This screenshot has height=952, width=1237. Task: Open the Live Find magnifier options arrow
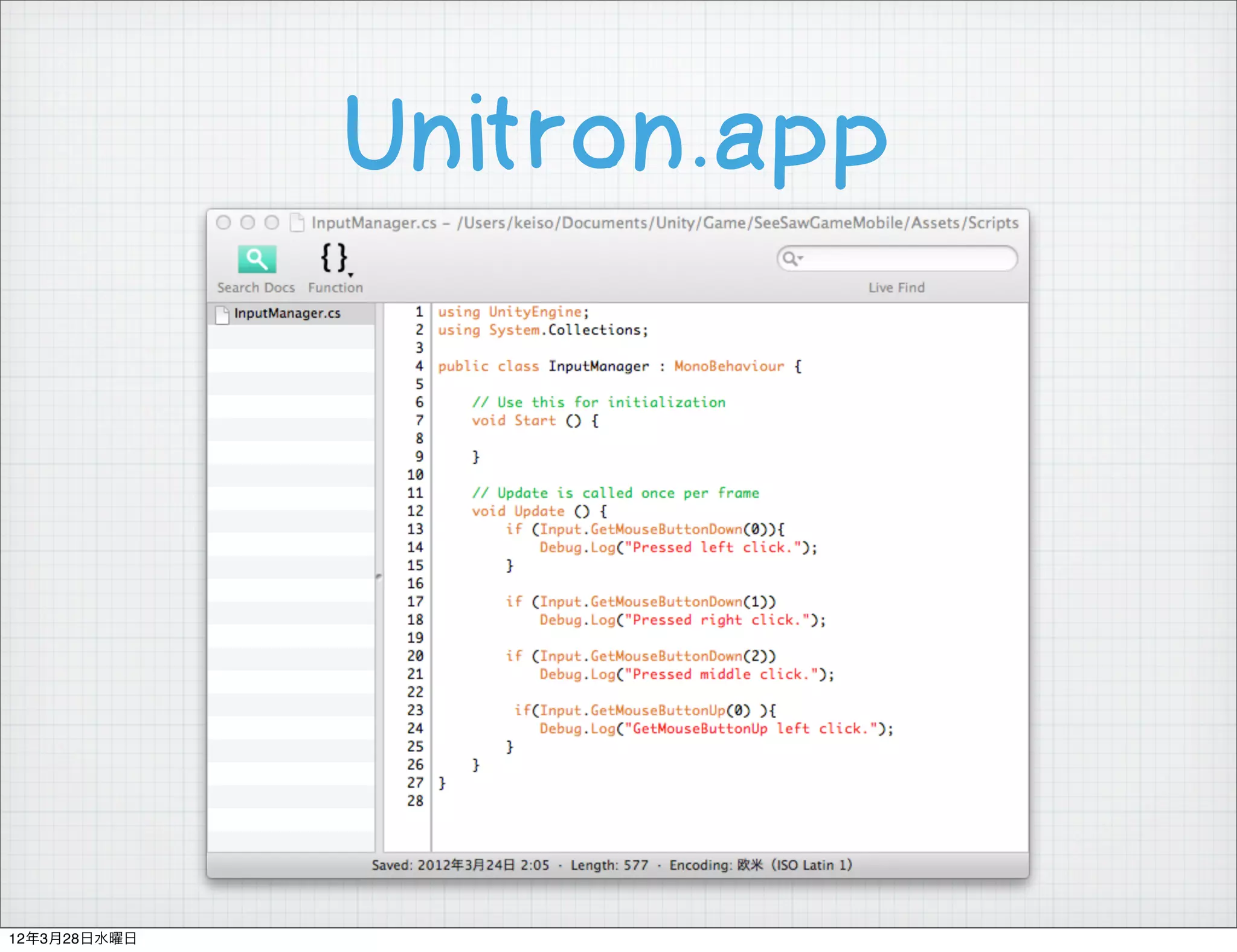[792, 259]
